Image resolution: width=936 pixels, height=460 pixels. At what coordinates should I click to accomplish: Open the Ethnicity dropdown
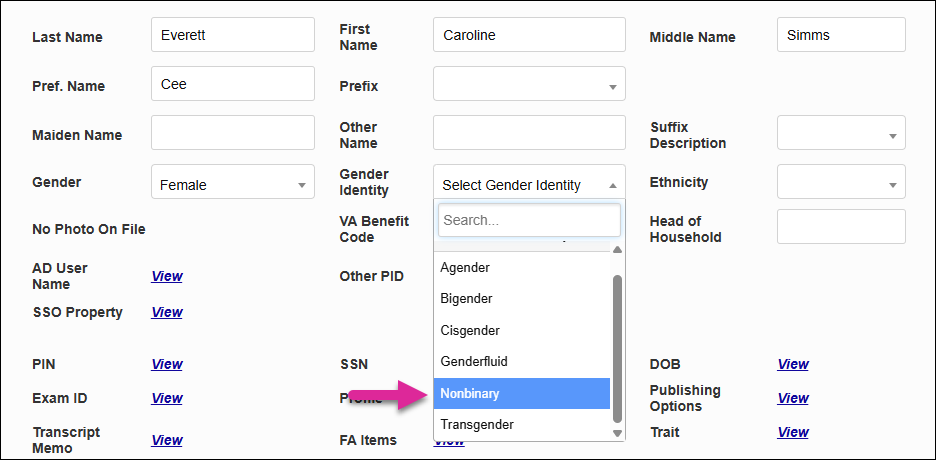coord(841,181)
